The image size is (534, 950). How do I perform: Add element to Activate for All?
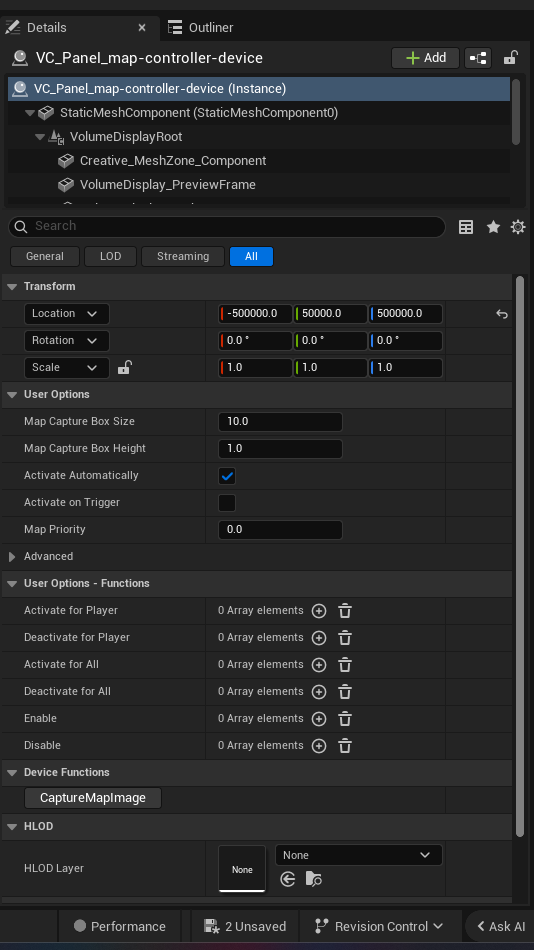pyautogui.click(x=319, y=665)
